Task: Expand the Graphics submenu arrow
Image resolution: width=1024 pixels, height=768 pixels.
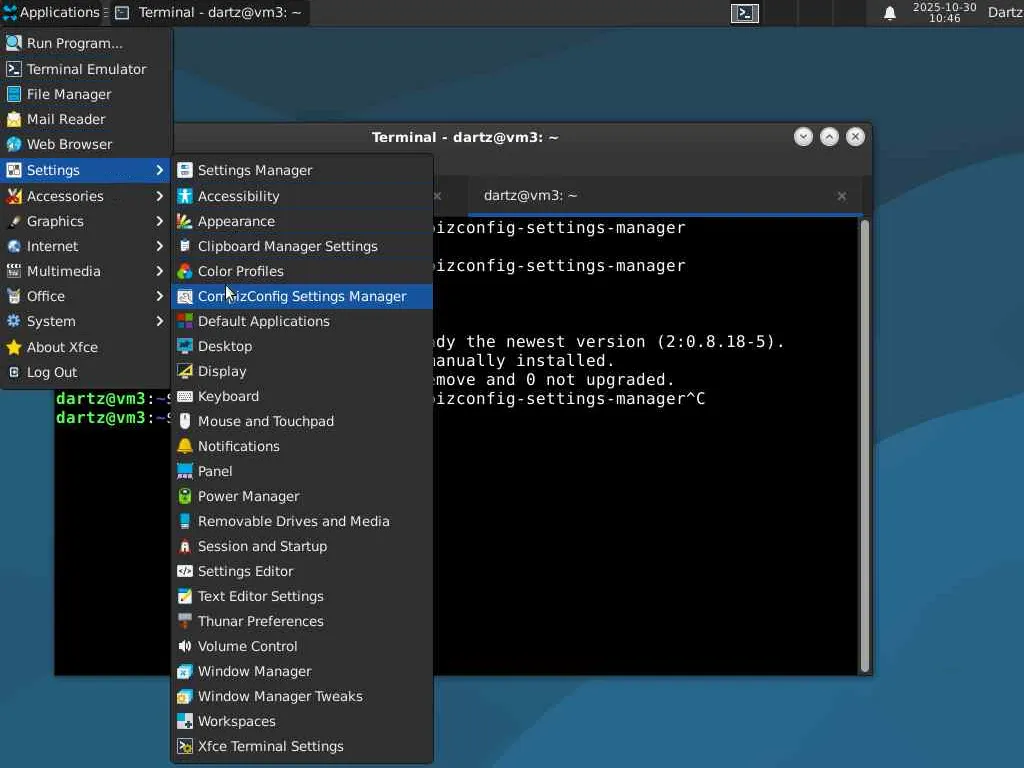Action: coord(159,221)
